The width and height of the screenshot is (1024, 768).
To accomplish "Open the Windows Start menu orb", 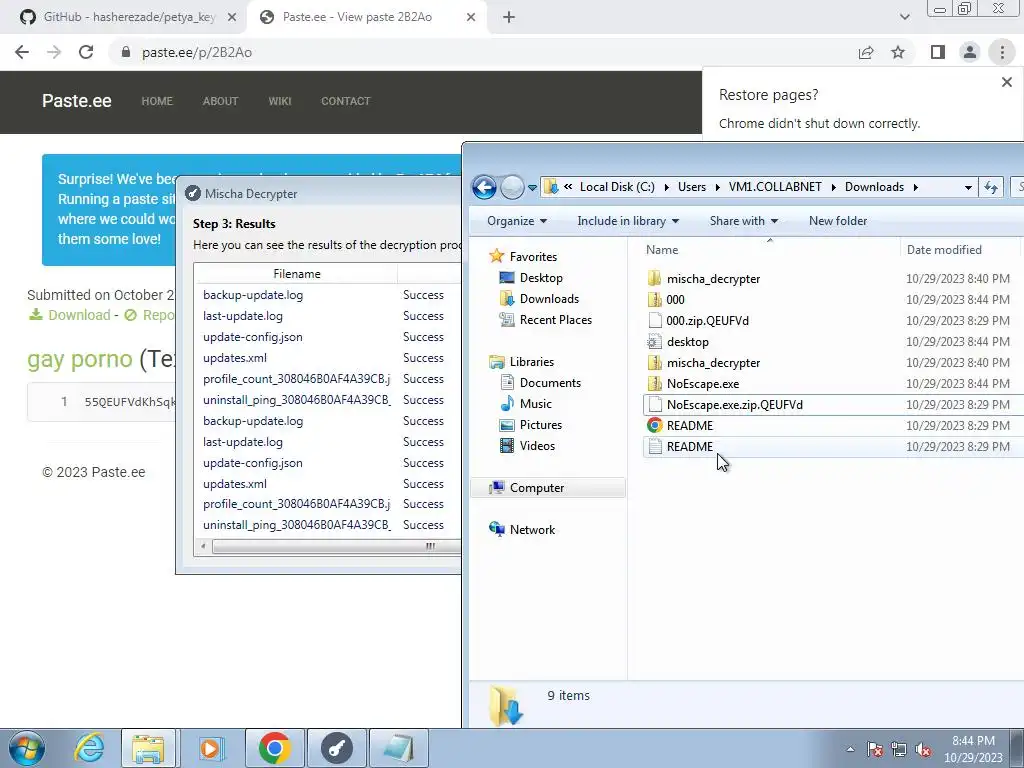I will [27, 748].
